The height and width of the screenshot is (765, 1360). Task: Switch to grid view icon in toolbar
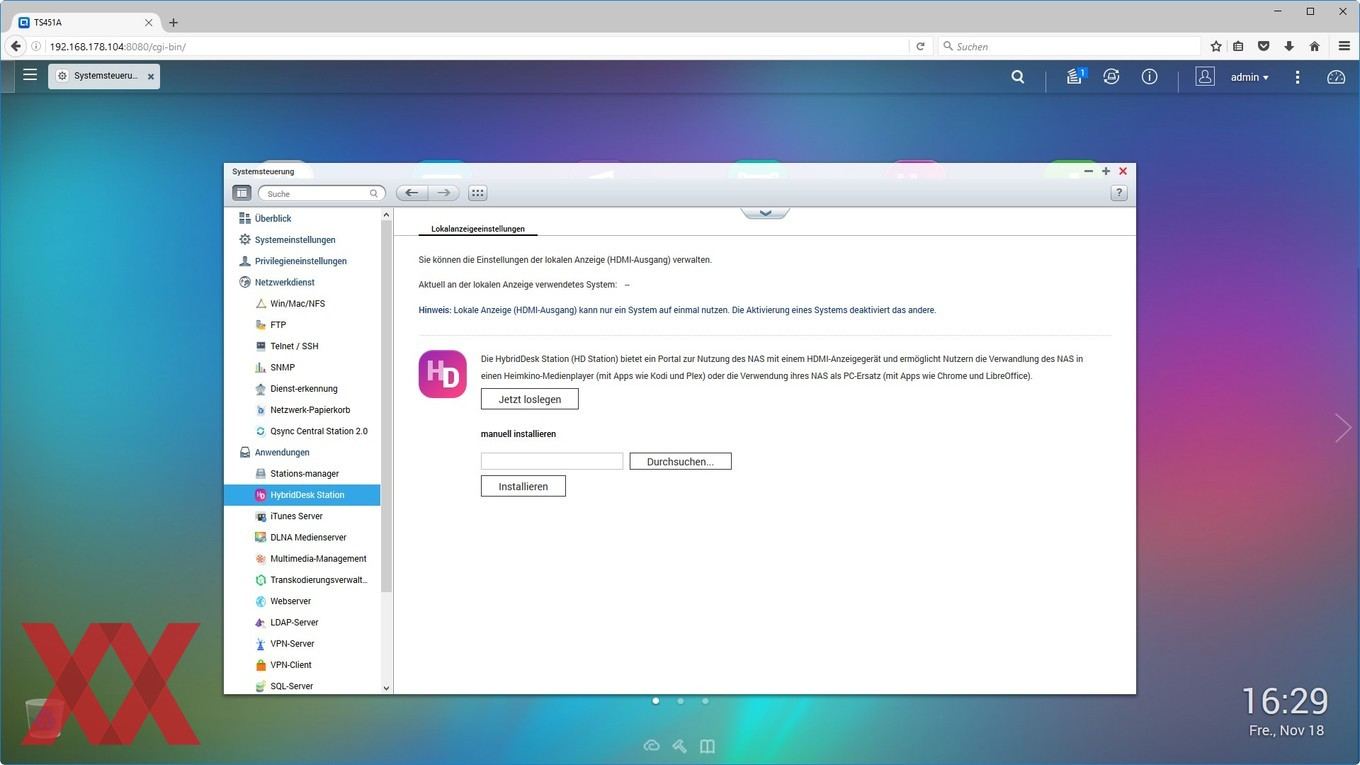coord(478,193)
